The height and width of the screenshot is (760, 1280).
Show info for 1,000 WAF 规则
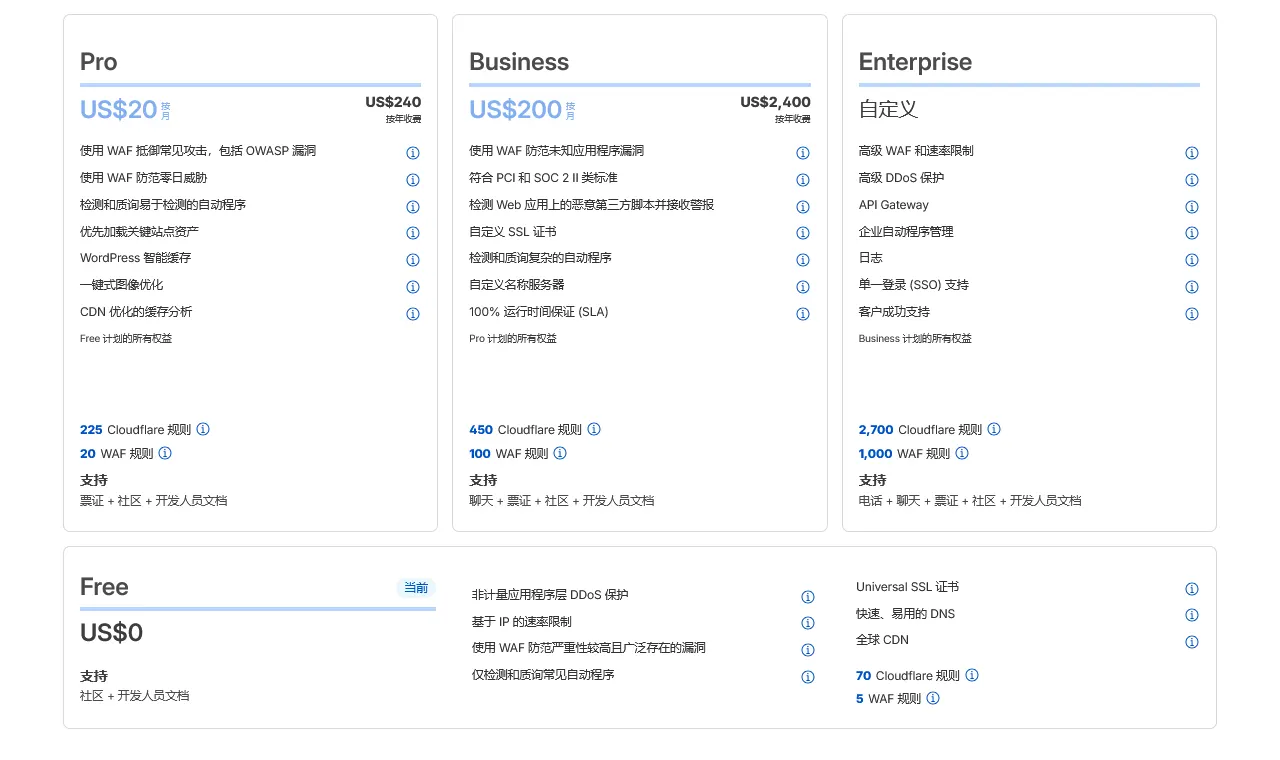pos(962,453)
